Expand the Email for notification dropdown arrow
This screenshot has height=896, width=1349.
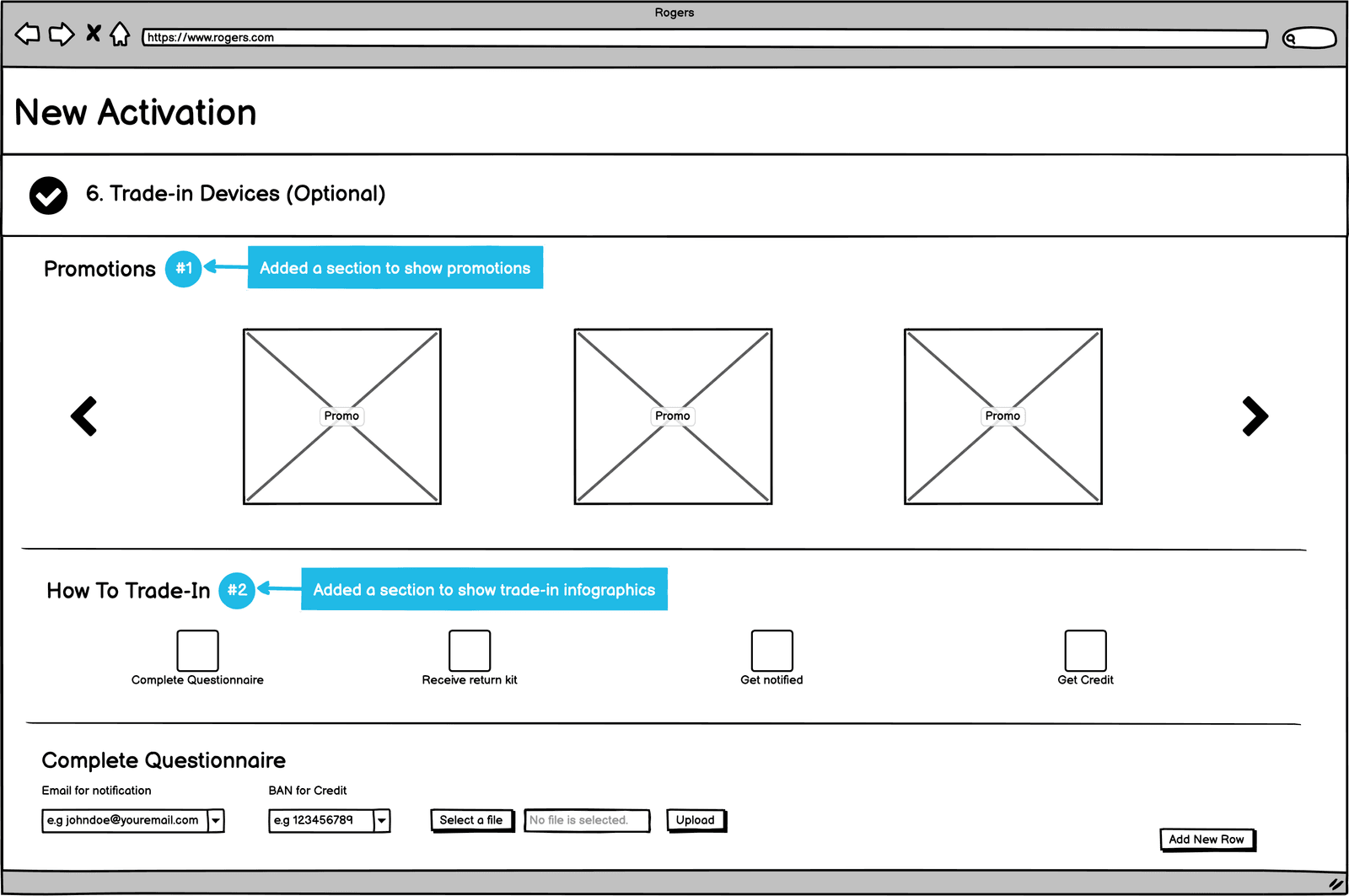217,820
